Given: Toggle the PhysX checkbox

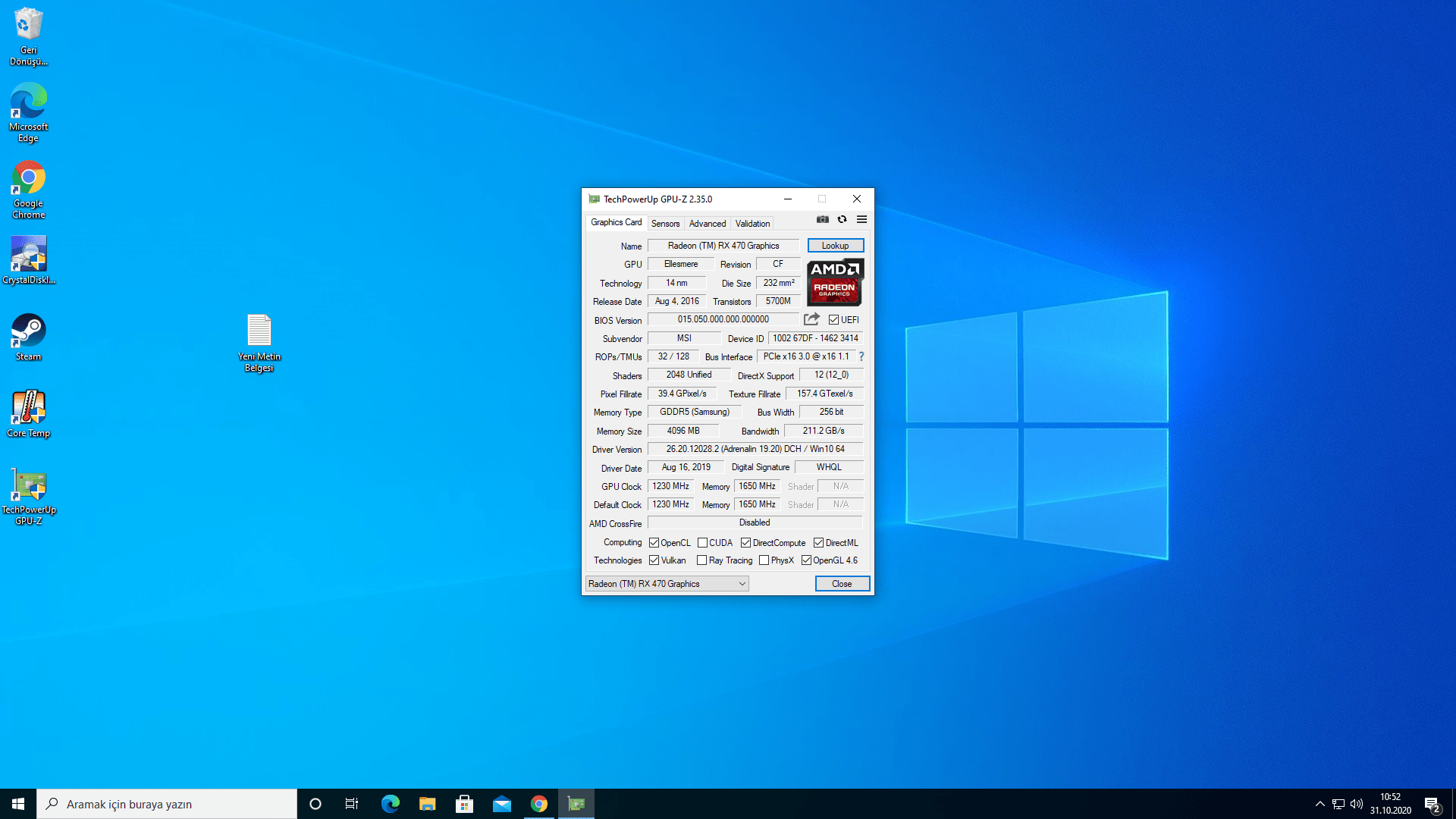Looking at the screenshot, I should click(764, 560).
